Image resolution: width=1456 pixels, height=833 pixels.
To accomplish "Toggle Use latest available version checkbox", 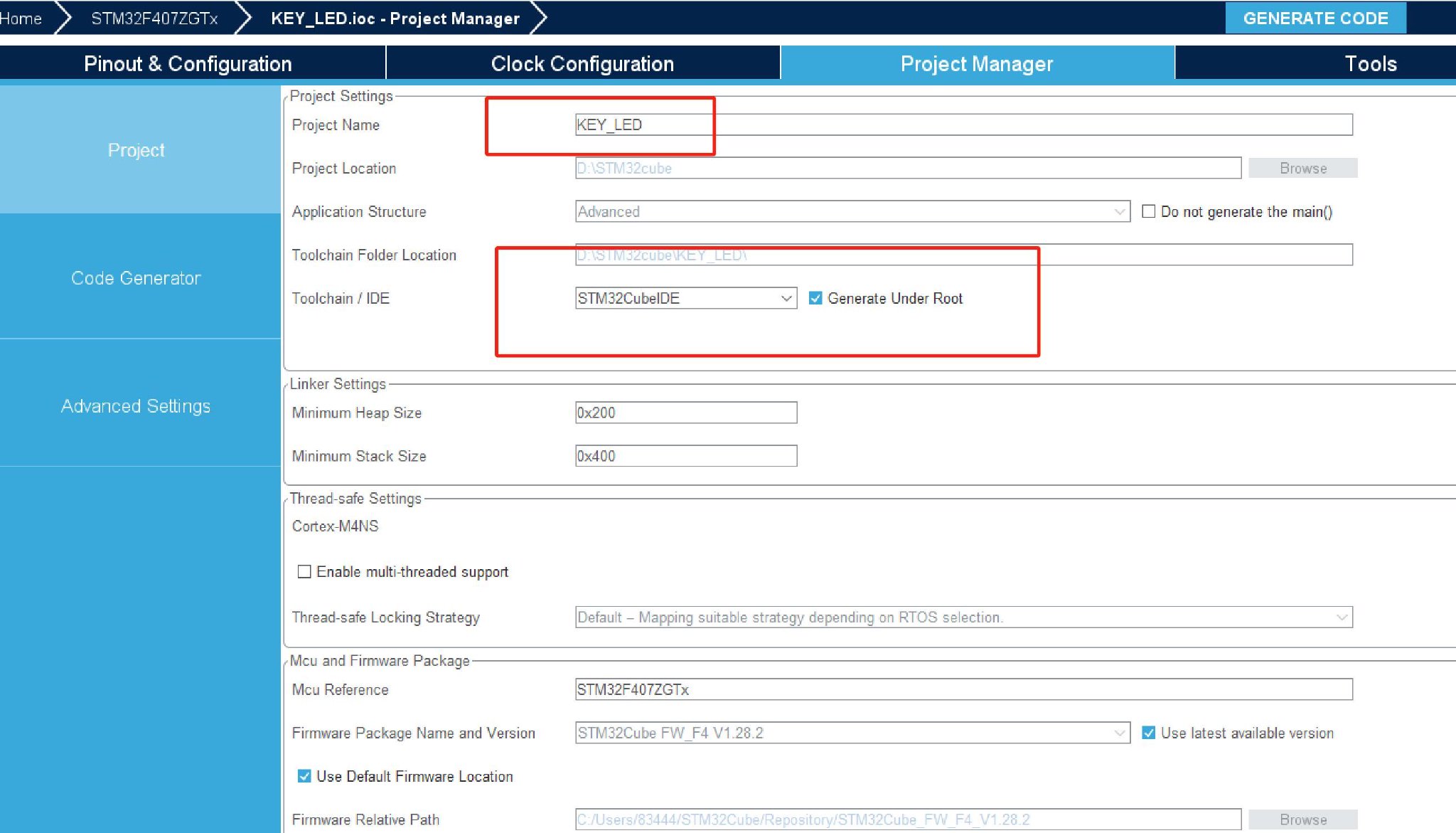I will tap(1148, 733).
